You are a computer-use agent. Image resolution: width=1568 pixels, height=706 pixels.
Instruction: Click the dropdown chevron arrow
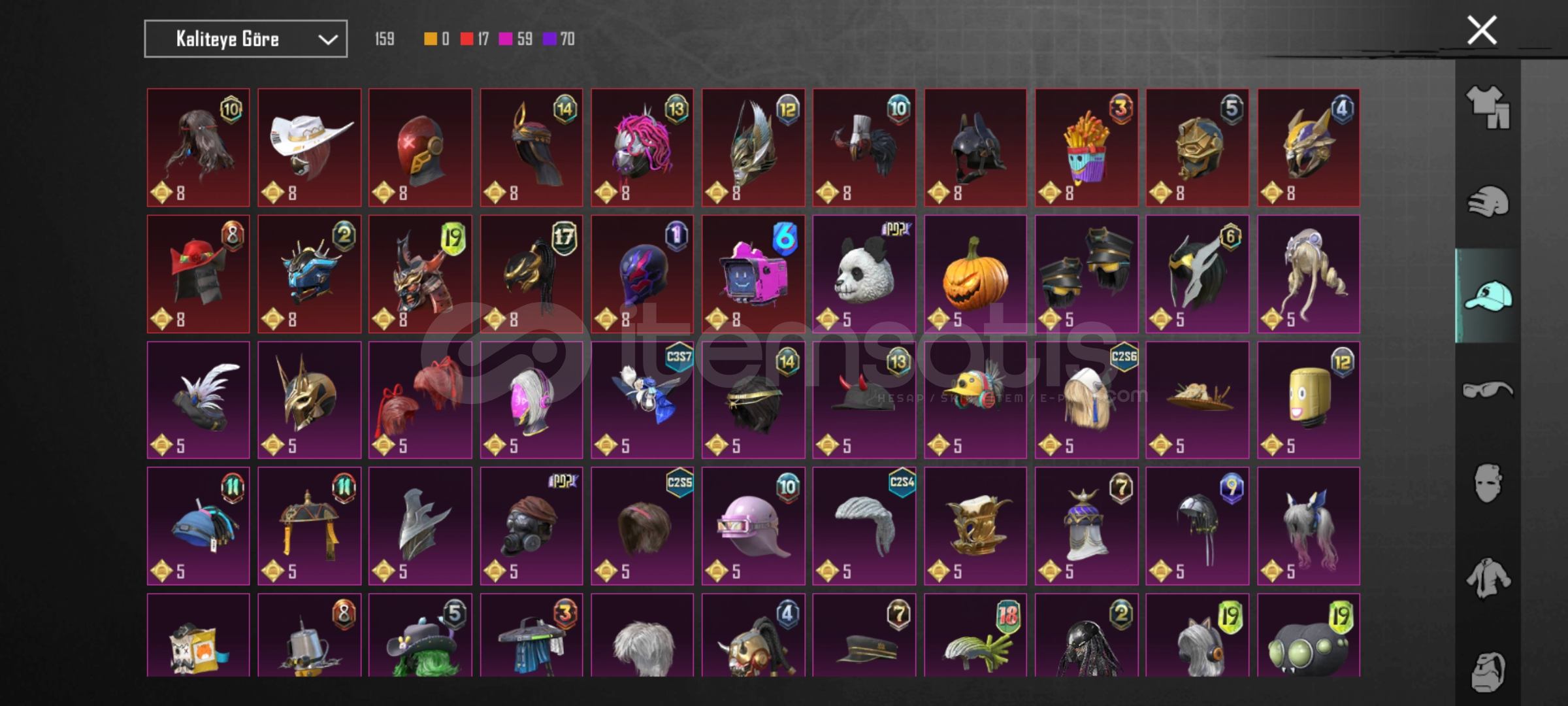point(328,40)
